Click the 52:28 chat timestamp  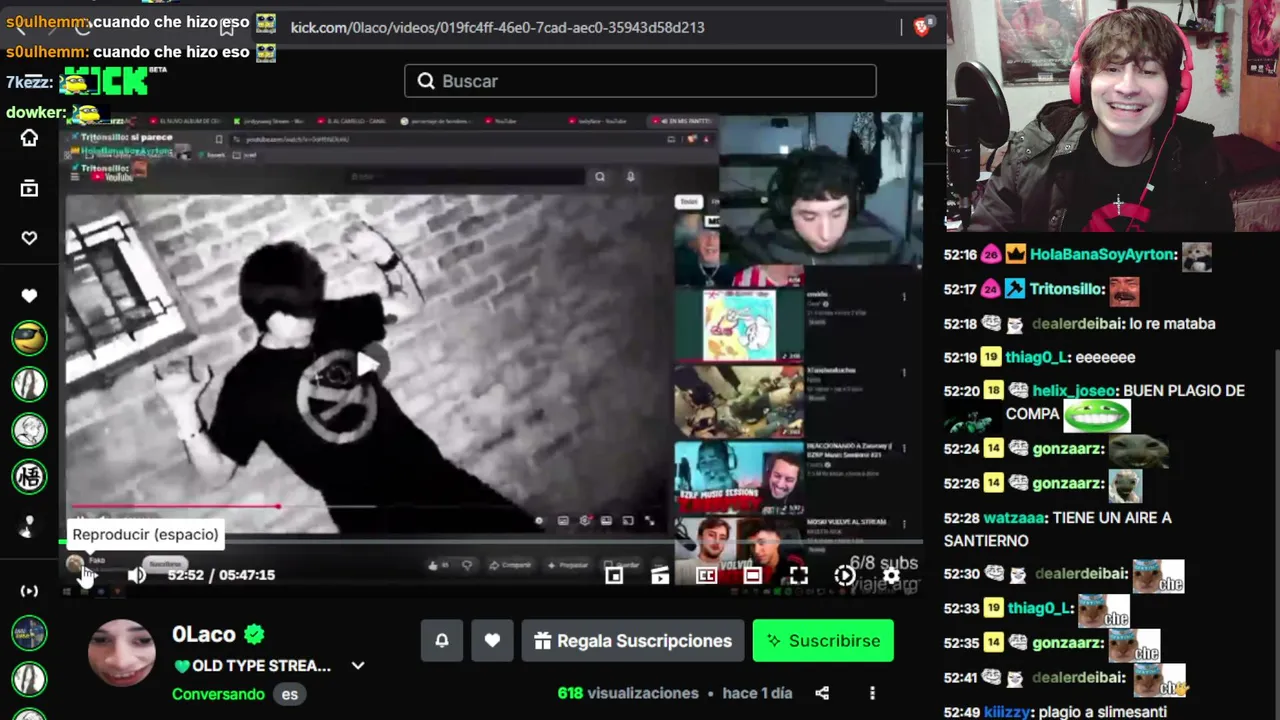pos(960,518)
